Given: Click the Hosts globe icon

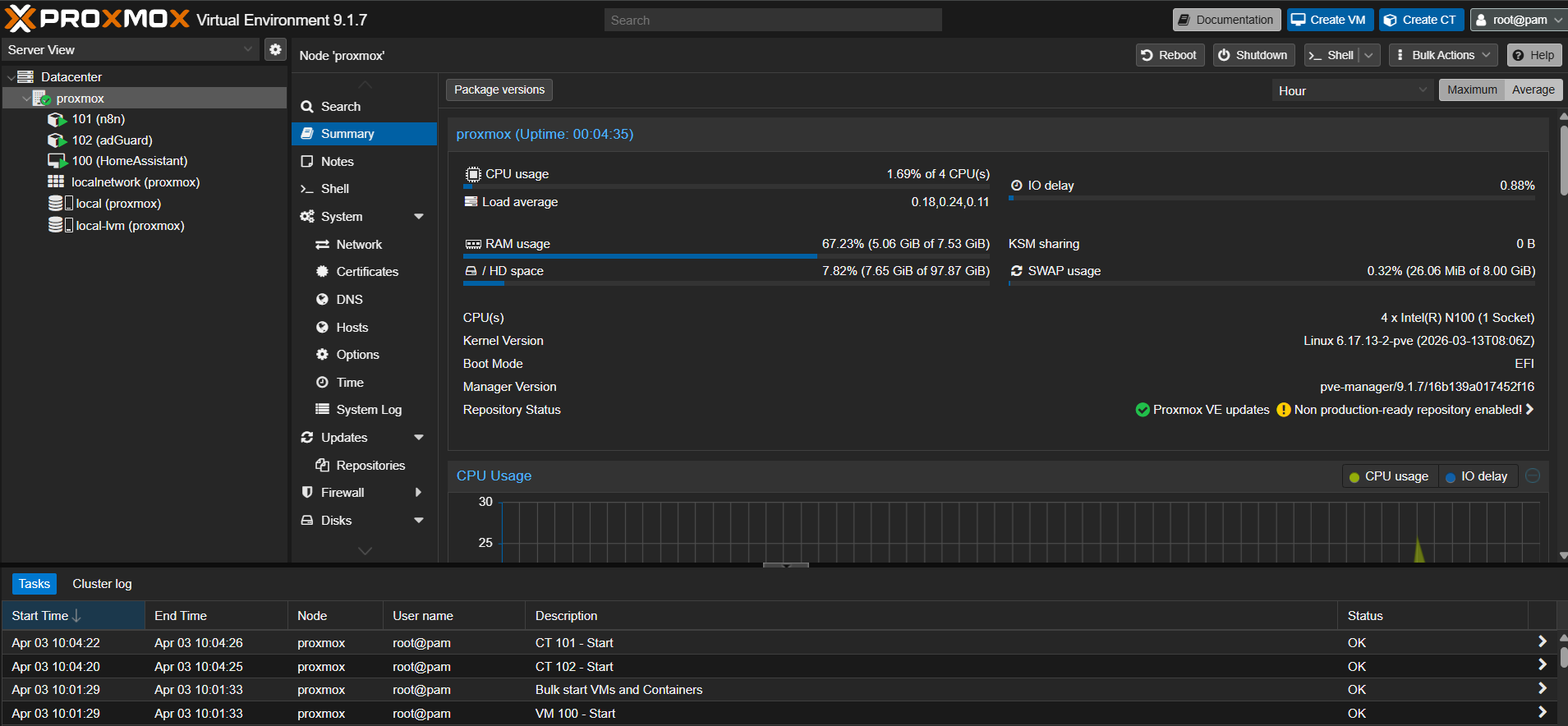Looking at the screenshot, I should (322, 327).
